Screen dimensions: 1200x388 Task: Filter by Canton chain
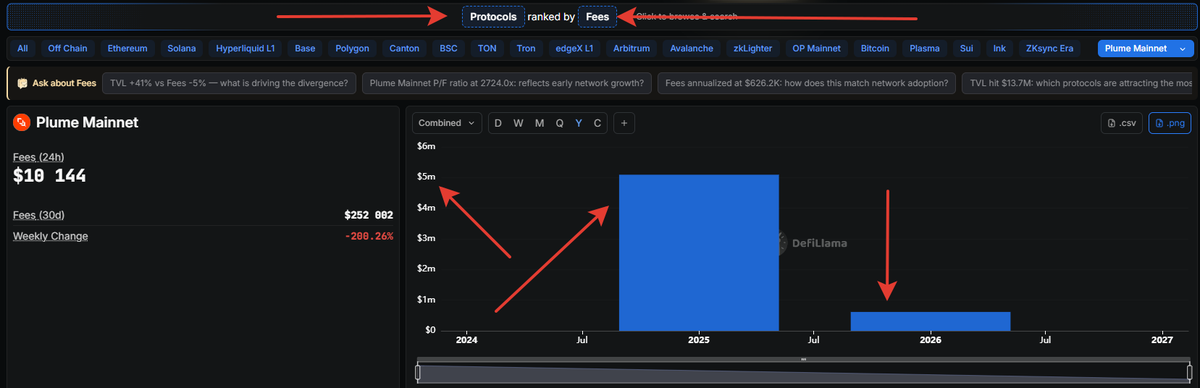point(404,48)
